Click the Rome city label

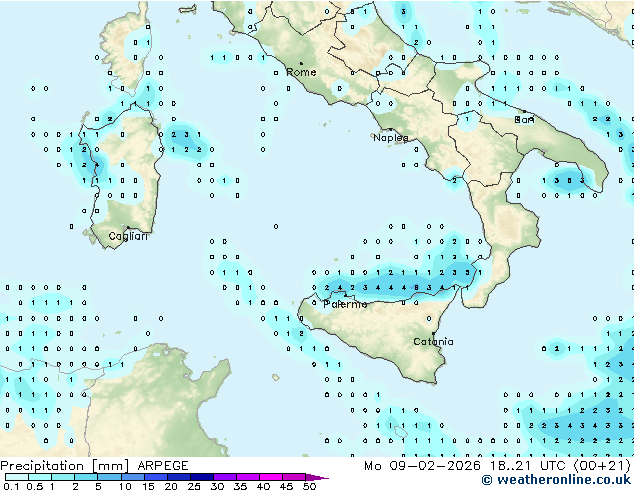click(x=301, y=72)
